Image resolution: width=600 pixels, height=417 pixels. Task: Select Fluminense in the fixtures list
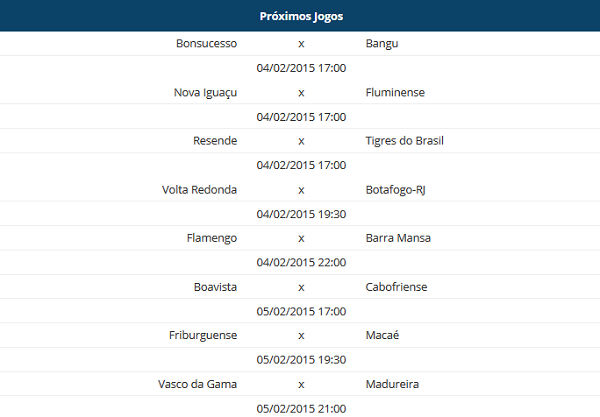[395, 92]
